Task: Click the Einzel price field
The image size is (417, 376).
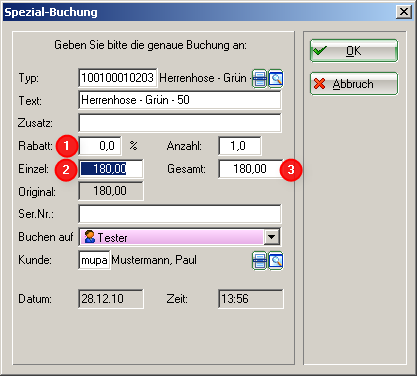Action: click(111, 169)
